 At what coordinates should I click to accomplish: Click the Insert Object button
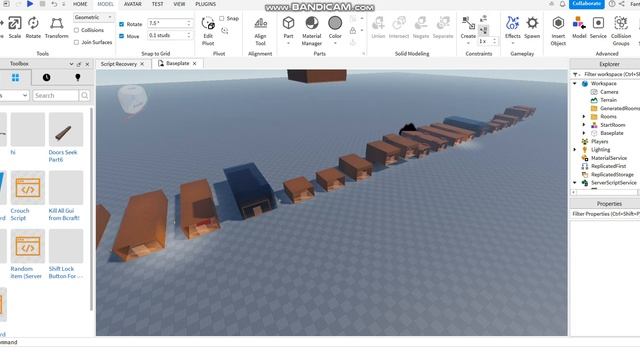click(x=558, y=31)
